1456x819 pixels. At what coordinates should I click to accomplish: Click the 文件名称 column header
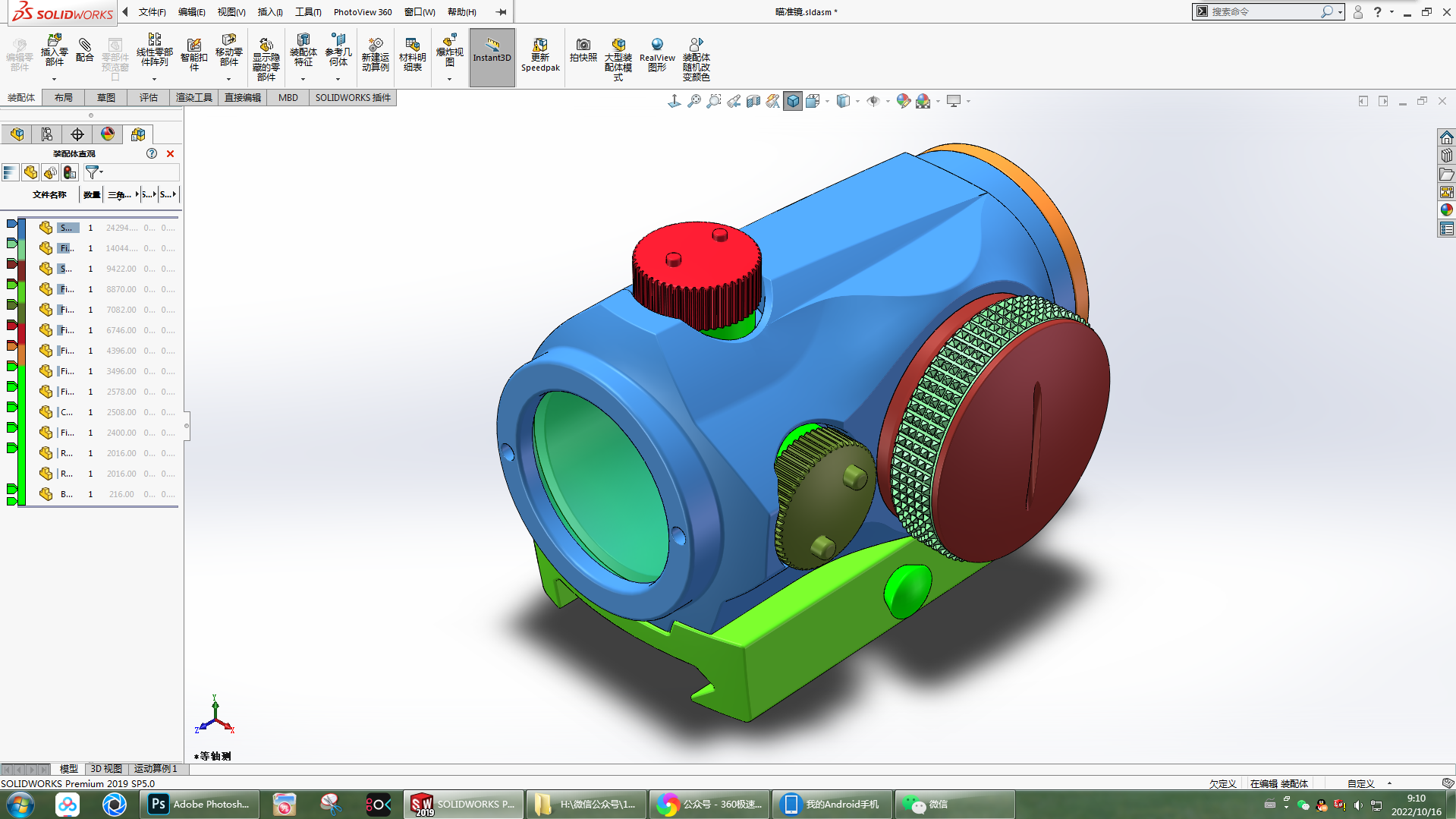click(49, 195)
